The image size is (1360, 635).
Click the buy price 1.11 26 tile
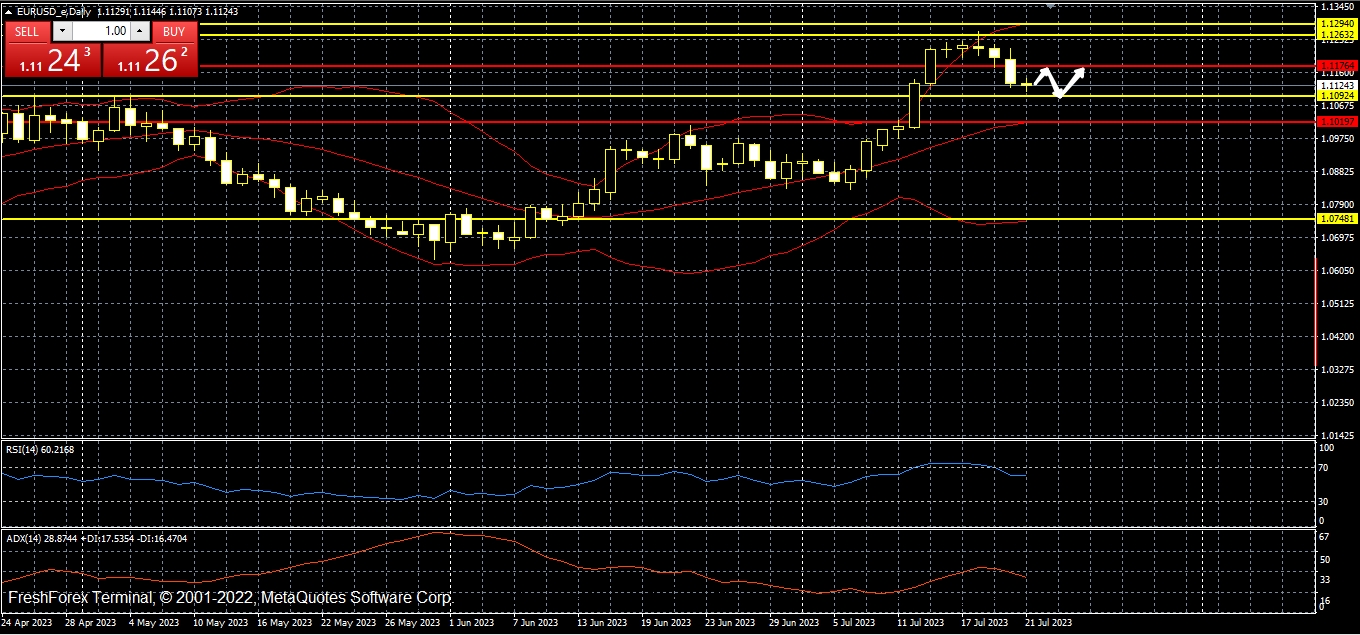click(150, 60)
